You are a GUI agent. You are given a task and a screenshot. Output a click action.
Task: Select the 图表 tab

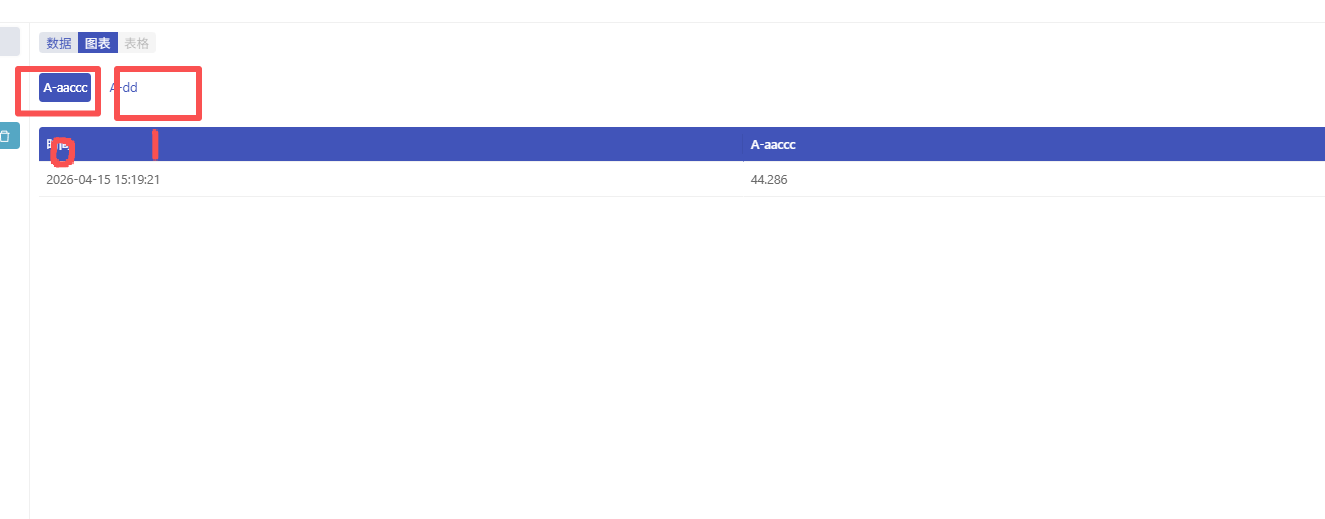tap(98, 43)
